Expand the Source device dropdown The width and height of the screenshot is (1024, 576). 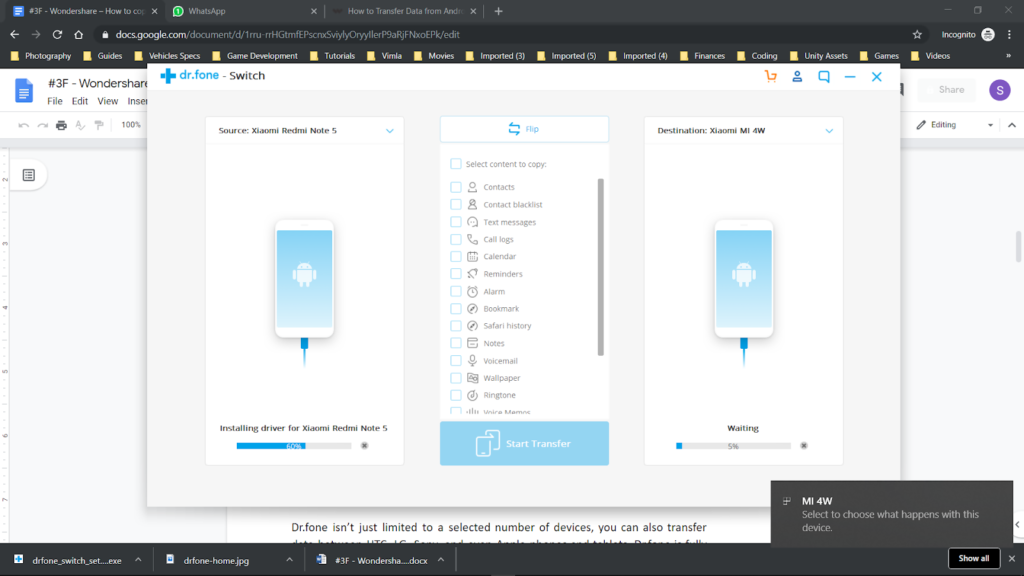(390, 131)
